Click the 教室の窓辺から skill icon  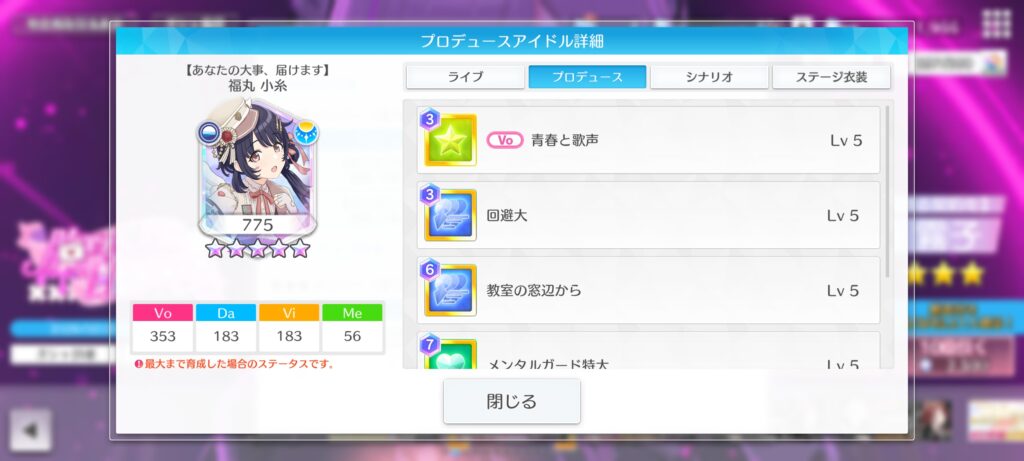[450, 290]
